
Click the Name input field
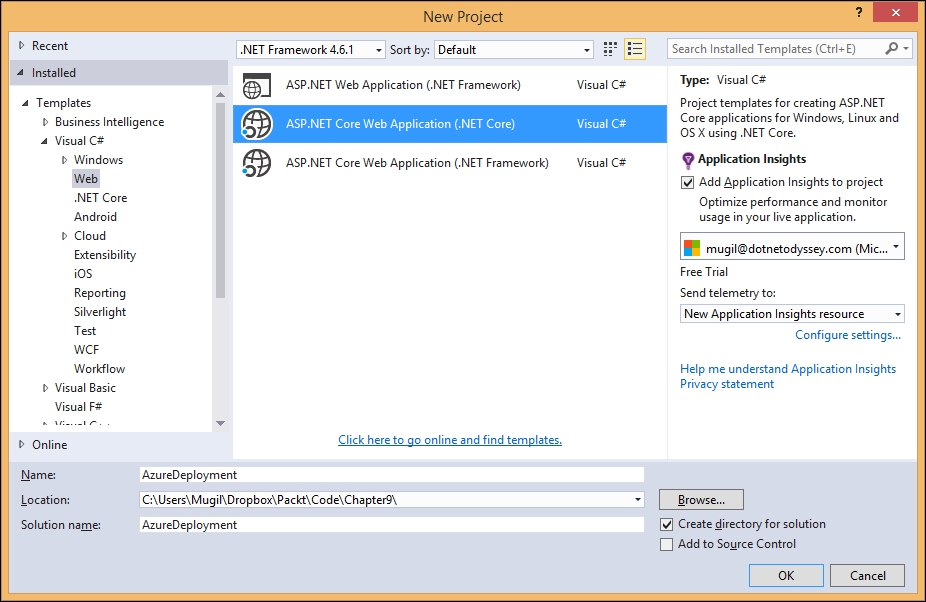392,474
